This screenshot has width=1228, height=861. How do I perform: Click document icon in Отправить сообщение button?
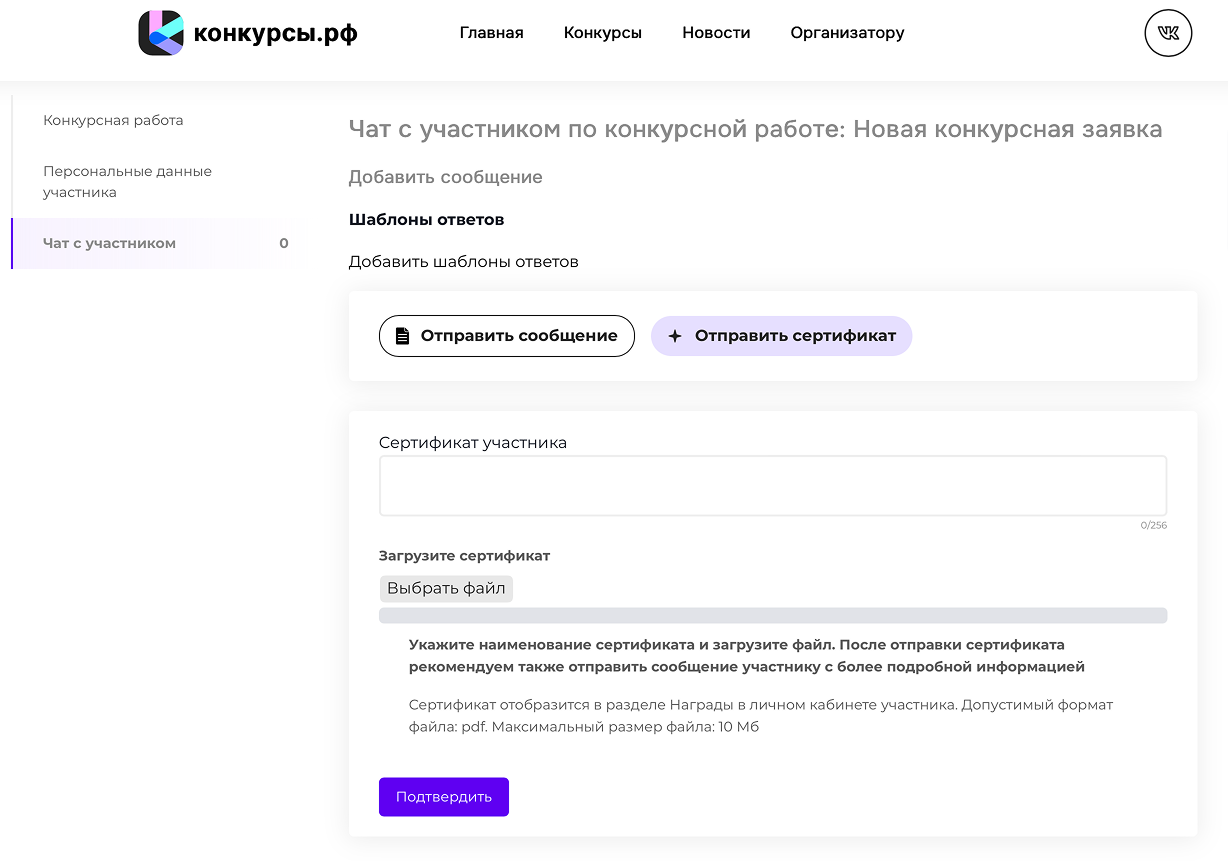tap(402, 336)
